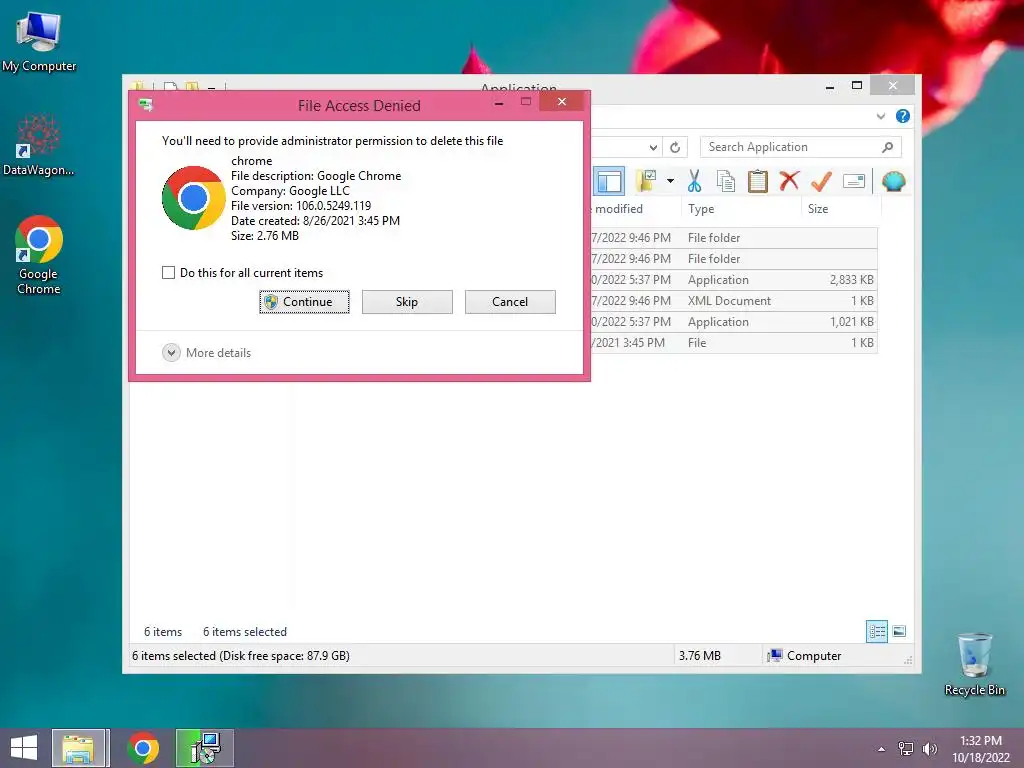This screenshot has height=768, width=1024.
Task: Show hidden tray icons arrow
Action: pos(882,749)
